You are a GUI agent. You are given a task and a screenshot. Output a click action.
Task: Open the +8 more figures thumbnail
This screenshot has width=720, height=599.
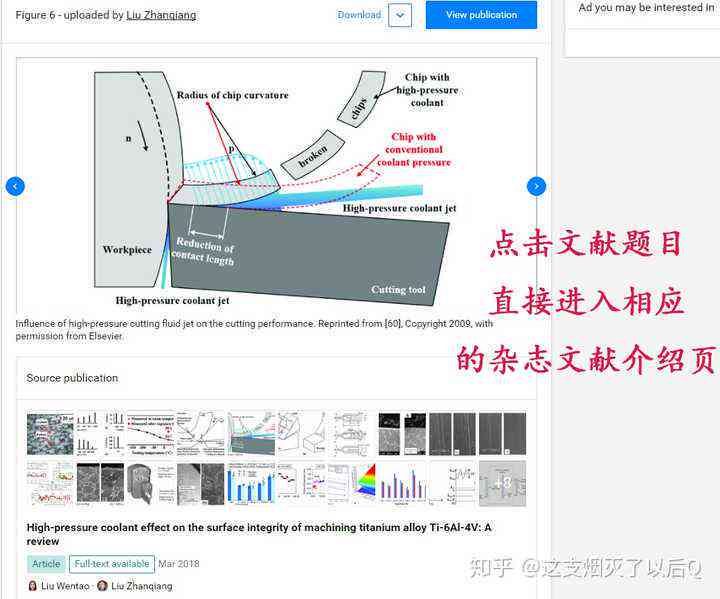click(502, 483)
